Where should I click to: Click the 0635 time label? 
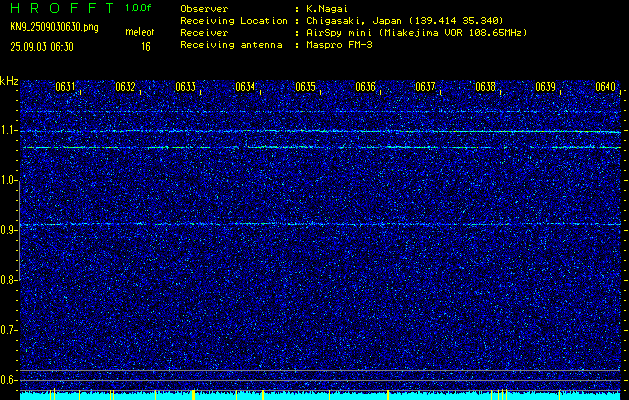(x=305, y=87)
